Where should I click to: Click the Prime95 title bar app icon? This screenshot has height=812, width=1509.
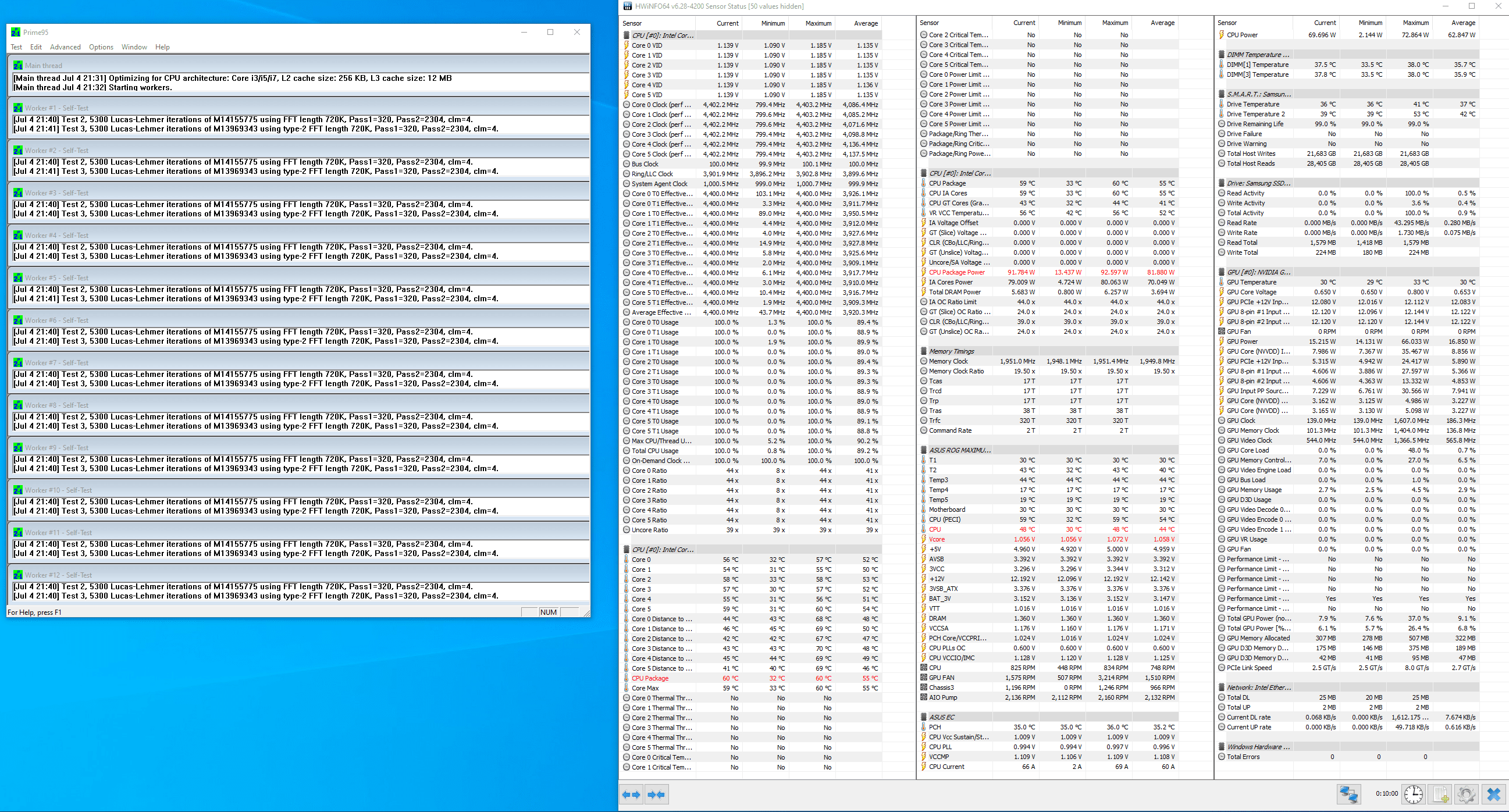click(16, 32)
